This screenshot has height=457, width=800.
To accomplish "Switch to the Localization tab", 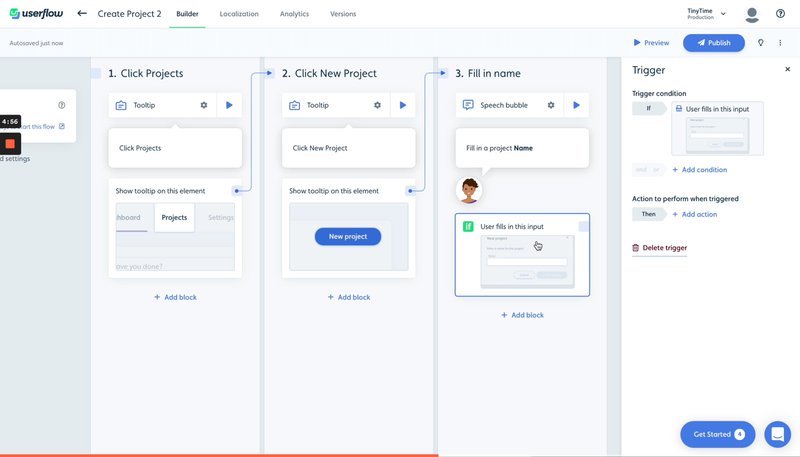I will 239,14.
